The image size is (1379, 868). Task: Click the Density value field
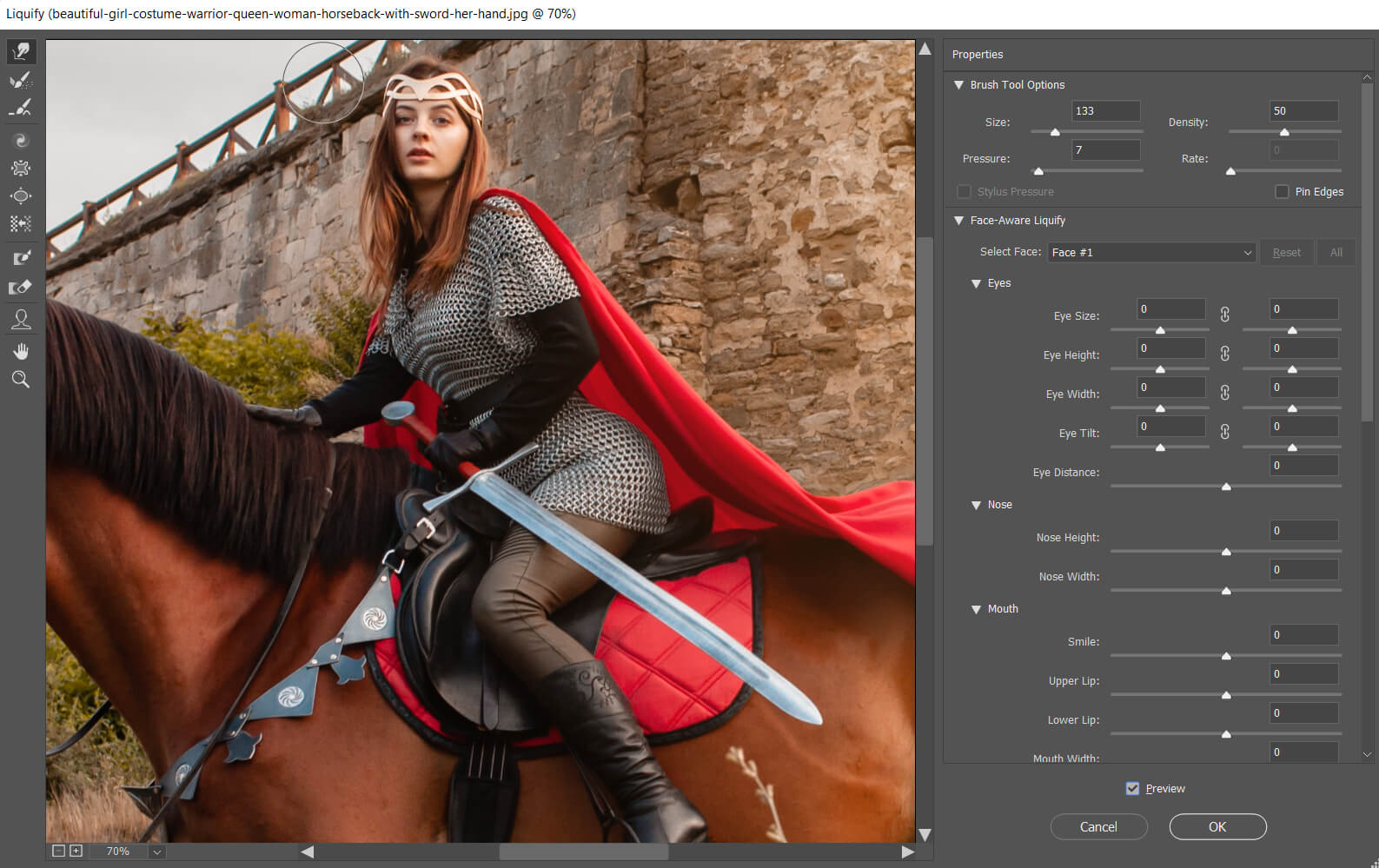pyautogui.click(x=1303, y=110)
